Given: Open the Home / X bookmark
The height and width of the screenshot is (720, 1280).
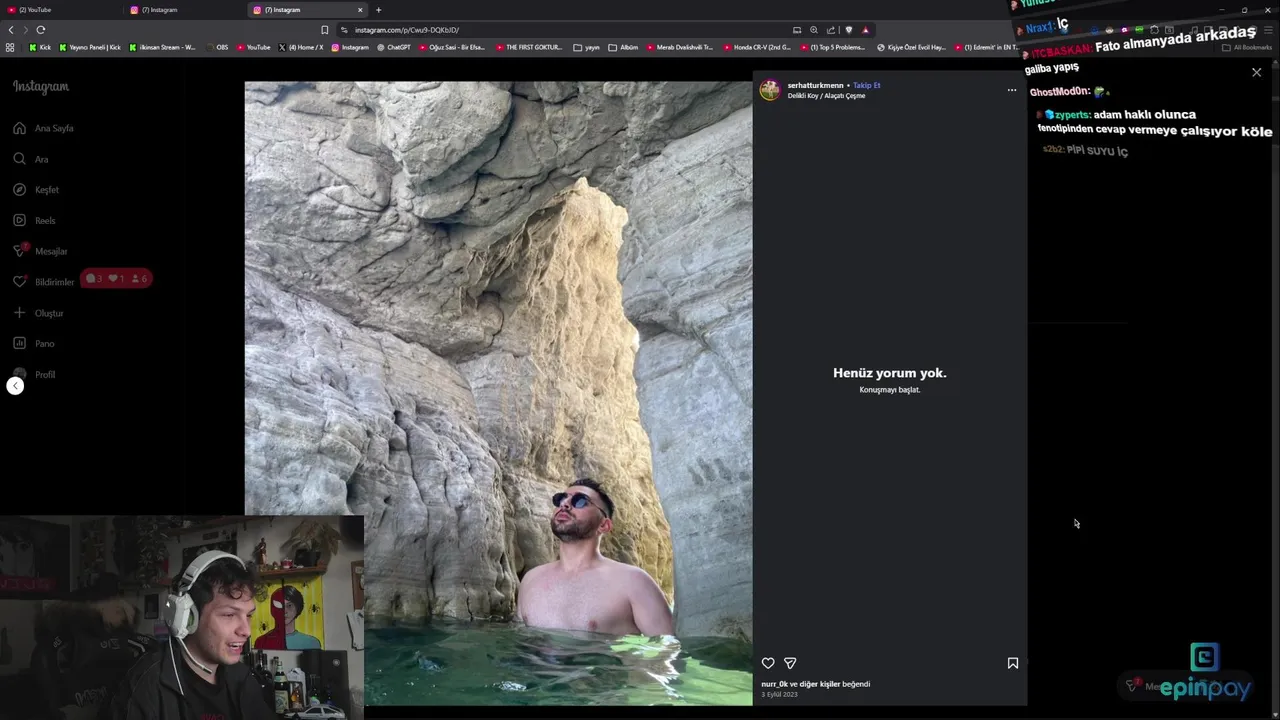Looking at the screenshot, I should 301,47.
